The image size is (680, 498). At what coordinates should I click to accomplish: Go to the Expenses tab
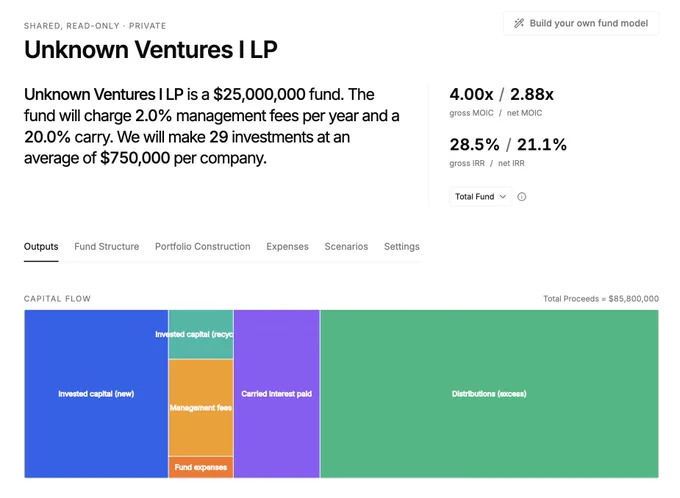(288, 247)
